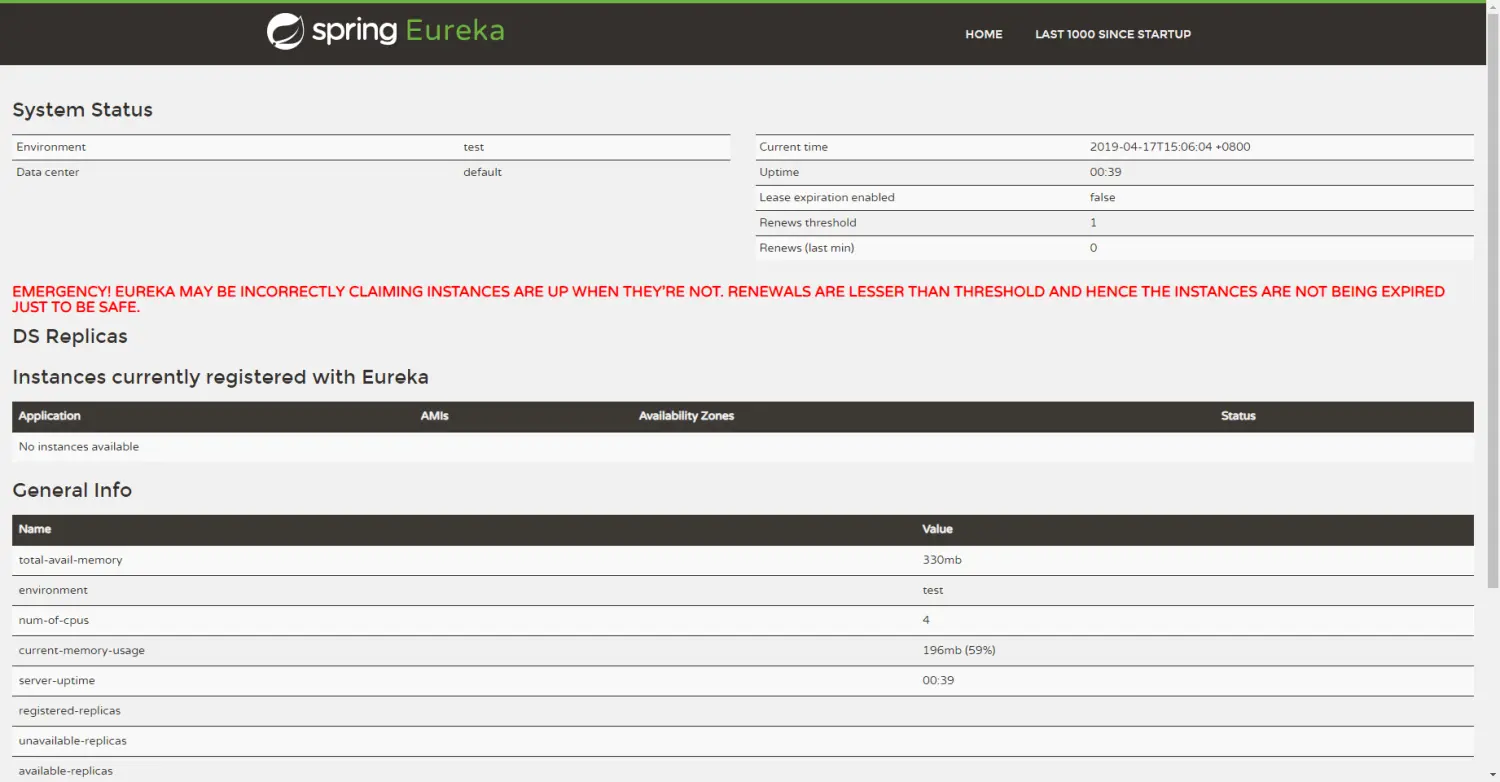Viewport: 1500px width, 782px height.
Task: Click the red EMERGENCY warning message
Action: (728, 299)
